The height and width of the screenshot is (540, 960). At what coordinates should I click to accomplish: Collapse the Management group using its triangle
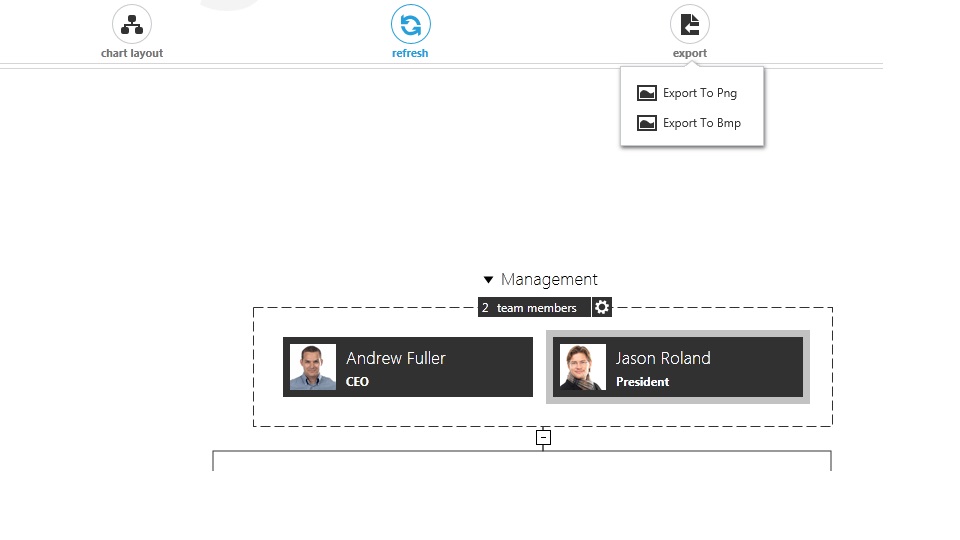point(488,280)
